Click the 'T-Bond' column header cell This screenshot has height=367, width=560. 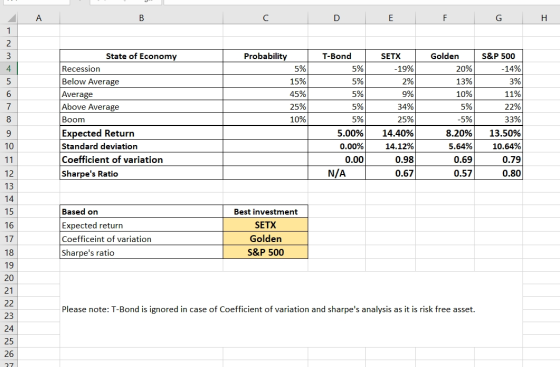[x=336, y=56]
